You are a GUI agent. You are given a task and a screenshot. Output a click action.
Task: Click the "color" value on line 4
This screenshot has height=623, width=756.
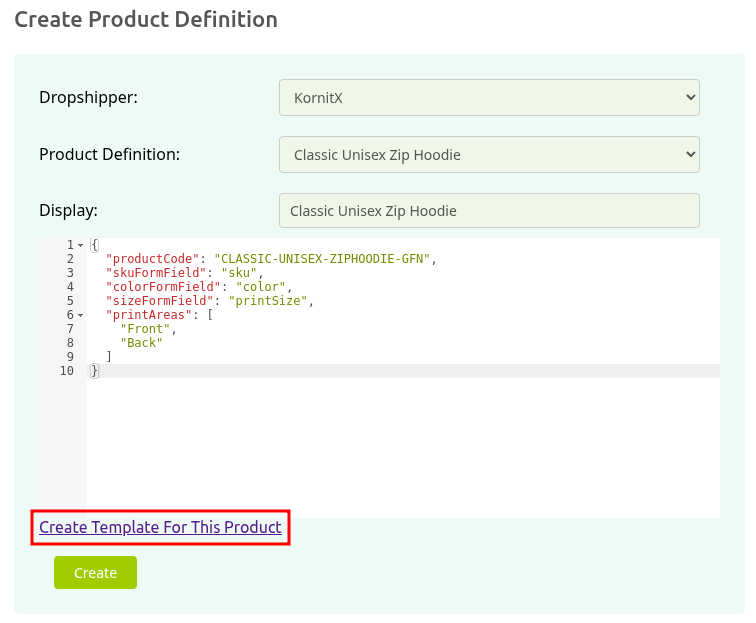coord(261,286)
